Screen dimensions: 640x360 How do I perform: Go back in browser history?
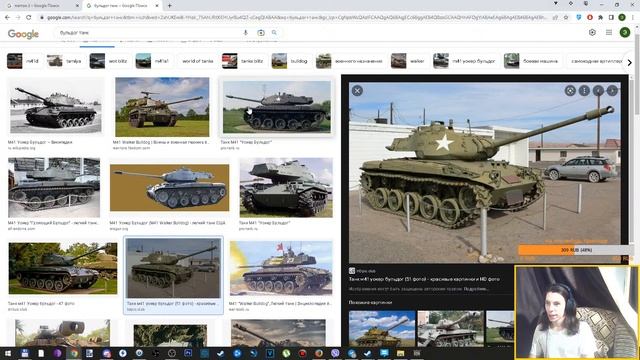point(7,18)
